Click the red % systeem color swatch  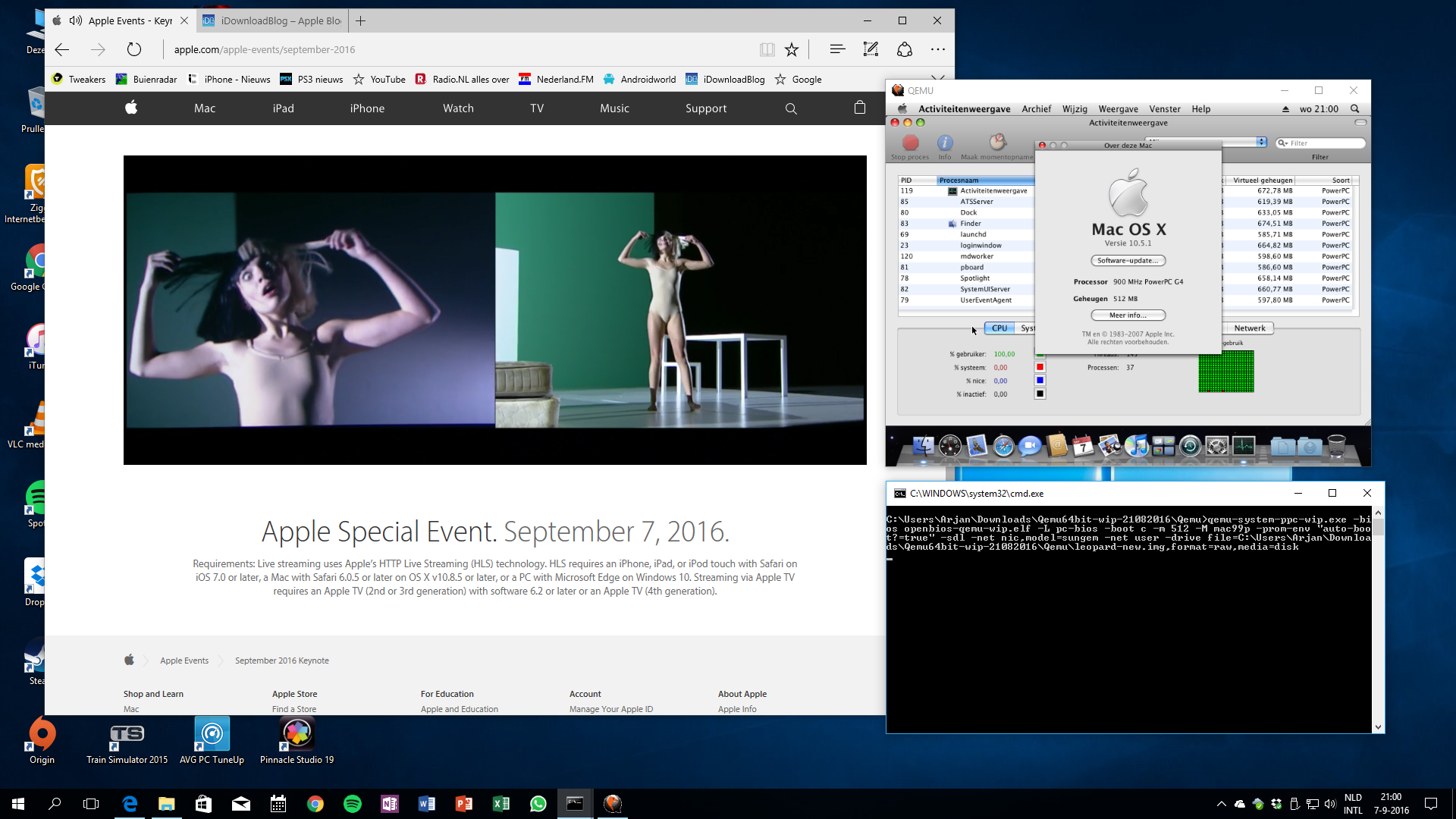coord(1040,367)
